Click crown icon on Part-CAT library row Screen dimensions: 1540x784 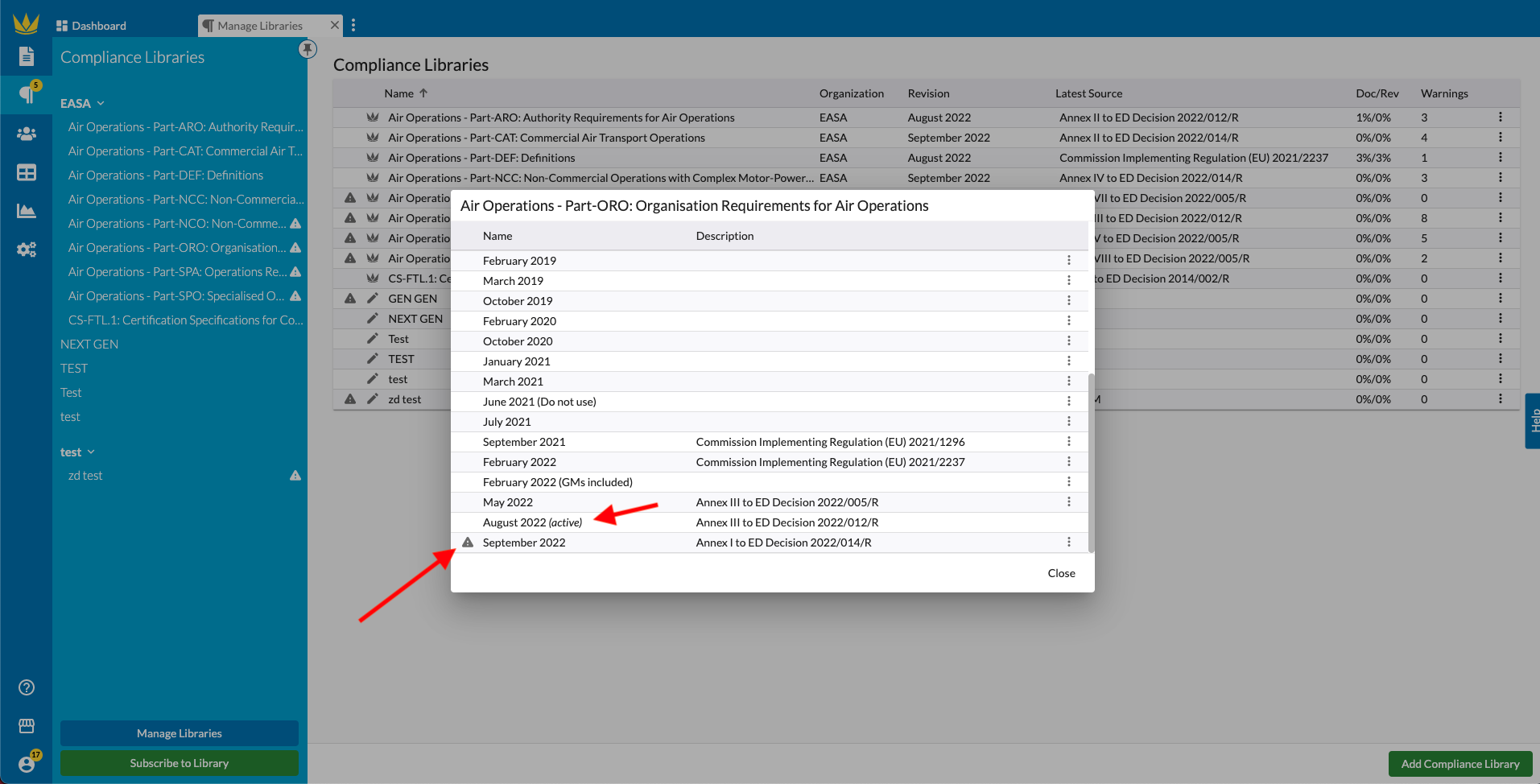372,137
